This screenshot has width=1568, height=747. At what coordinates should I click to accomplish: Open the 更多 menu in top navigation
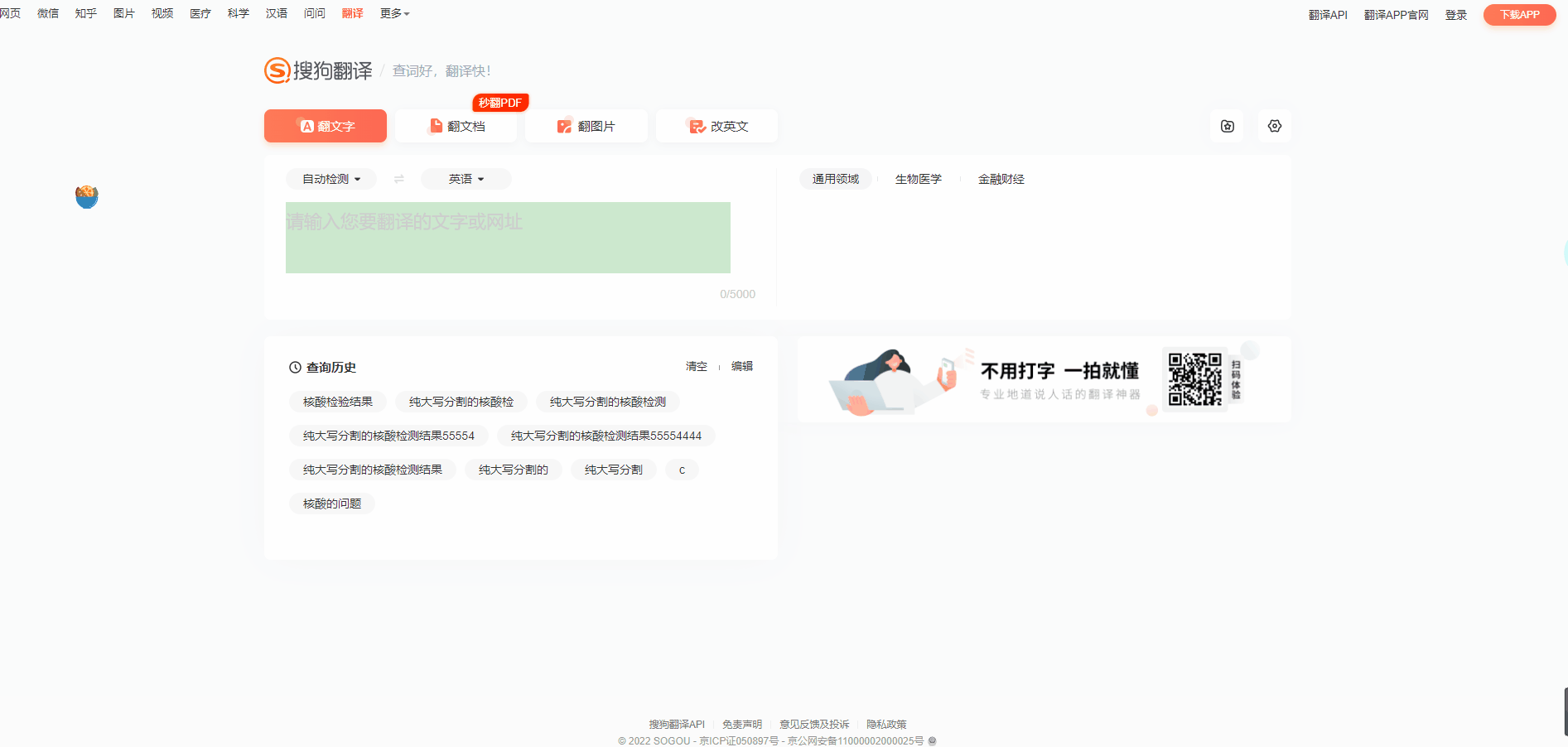(x=394, y=13)
